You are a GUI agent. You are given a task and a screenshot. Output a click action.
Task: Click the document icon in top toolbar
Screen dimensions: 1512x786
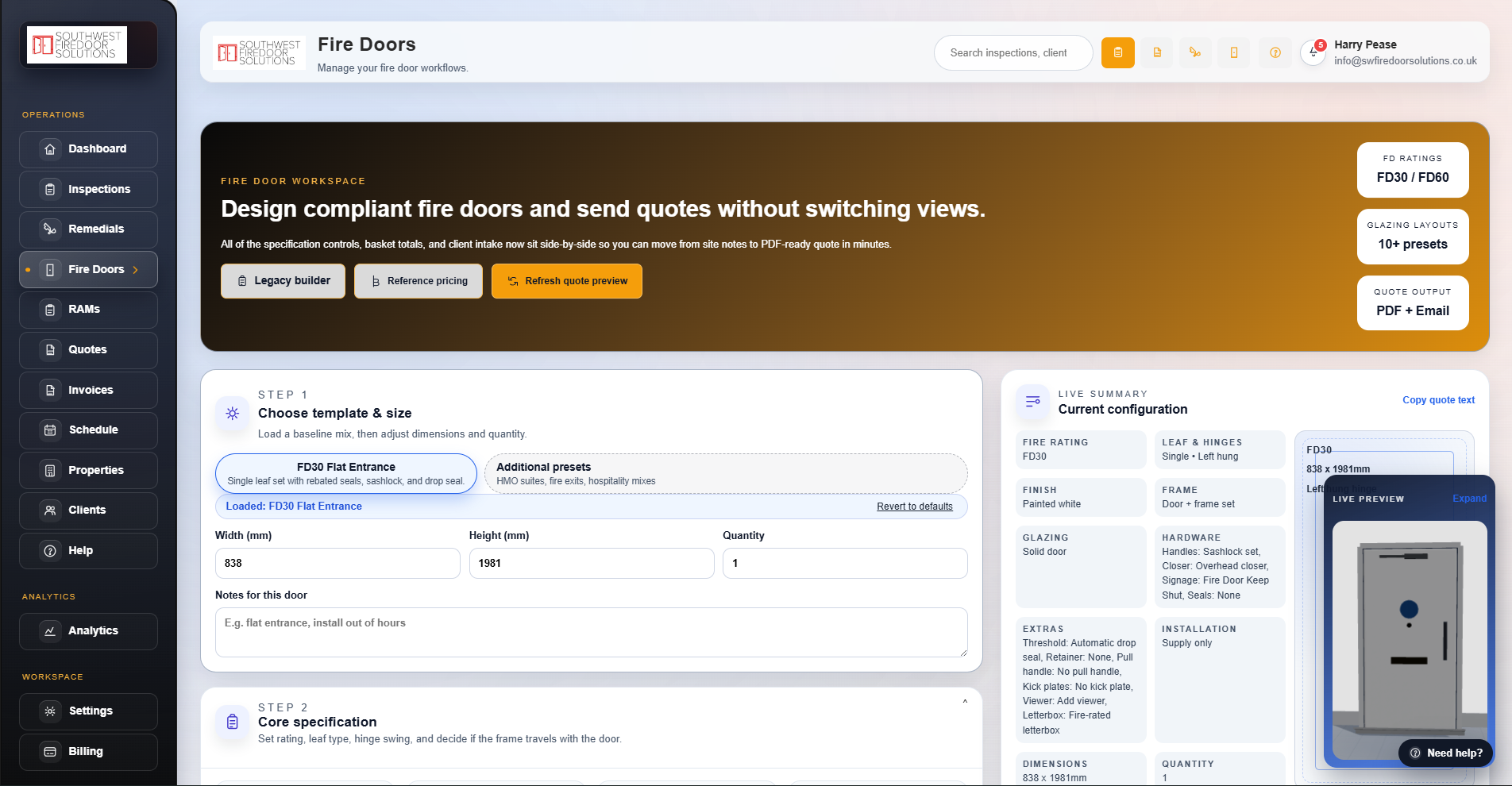pos(1157,53)
